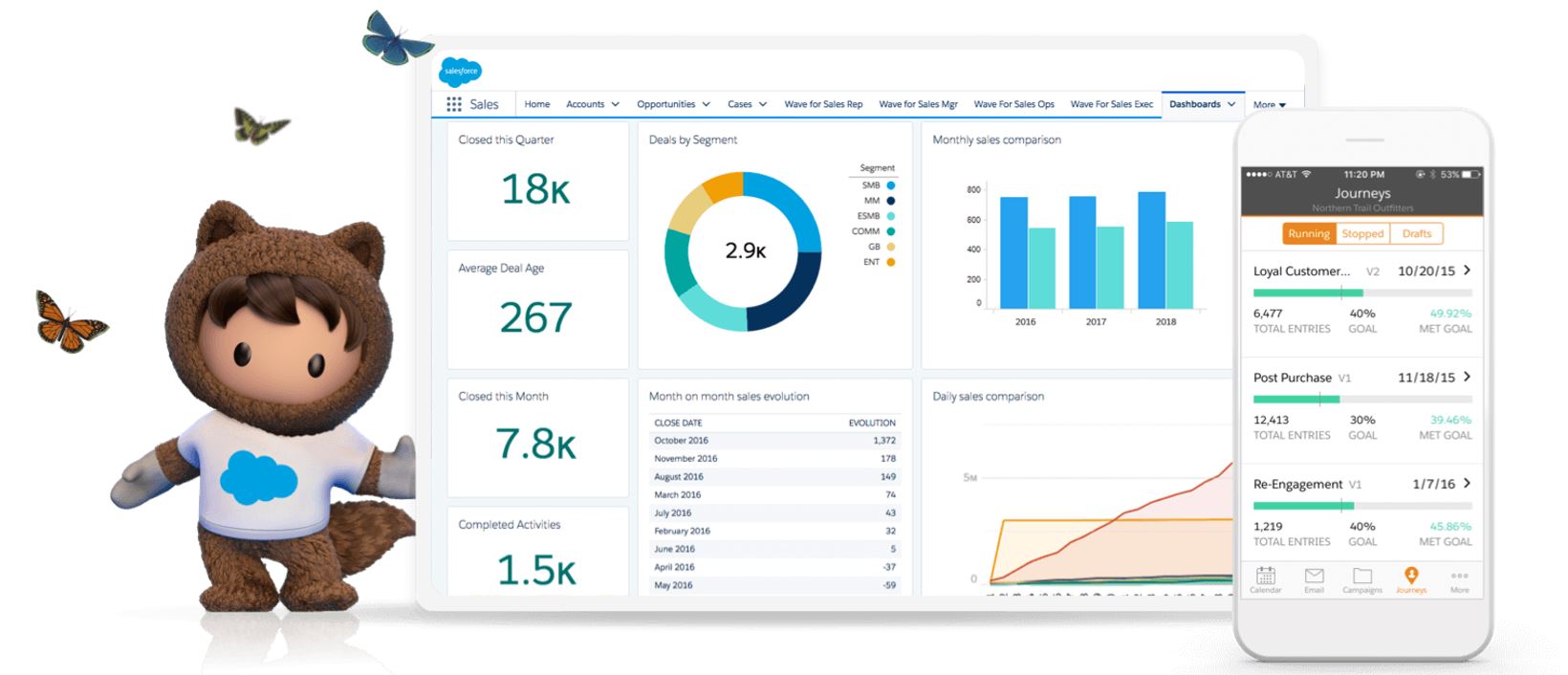
Task: Switch to the Stopped journeys filter
Action: tap(1362, 233)
